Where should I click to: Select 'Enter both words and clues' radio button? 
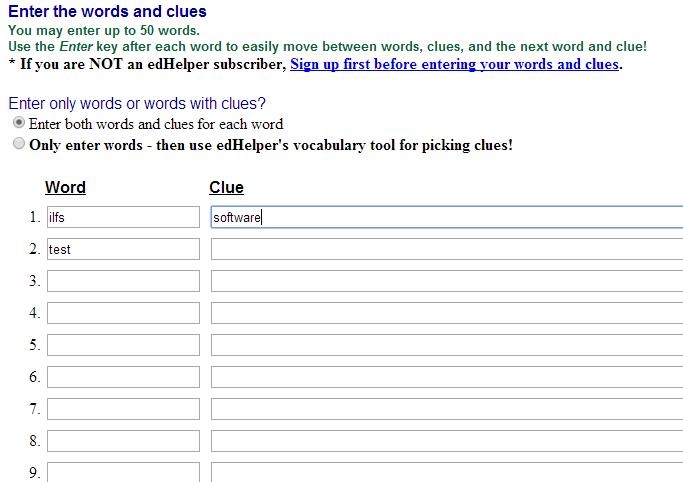(x=19, y=124)
